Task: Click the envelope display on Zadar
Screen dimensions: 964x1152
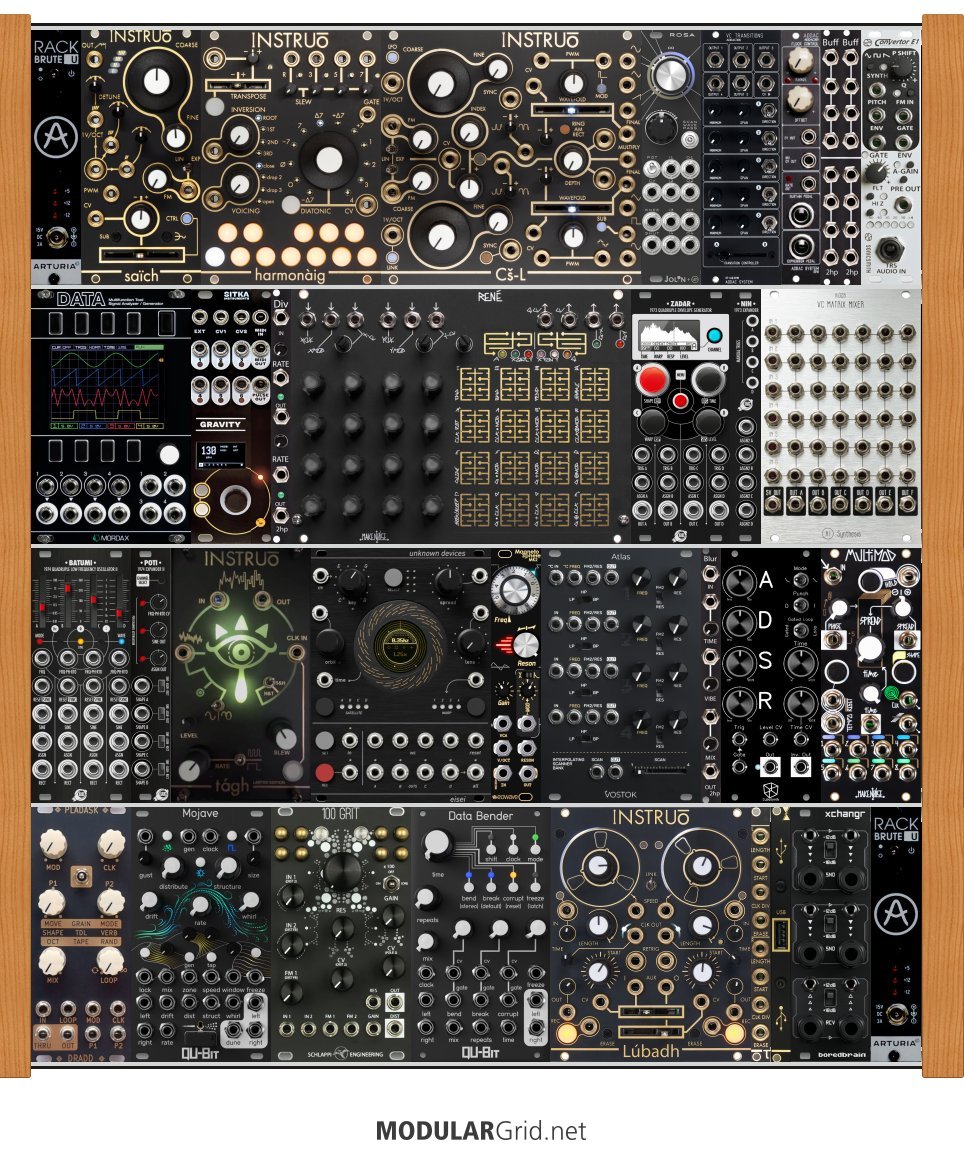Action: tap(669, 335)
